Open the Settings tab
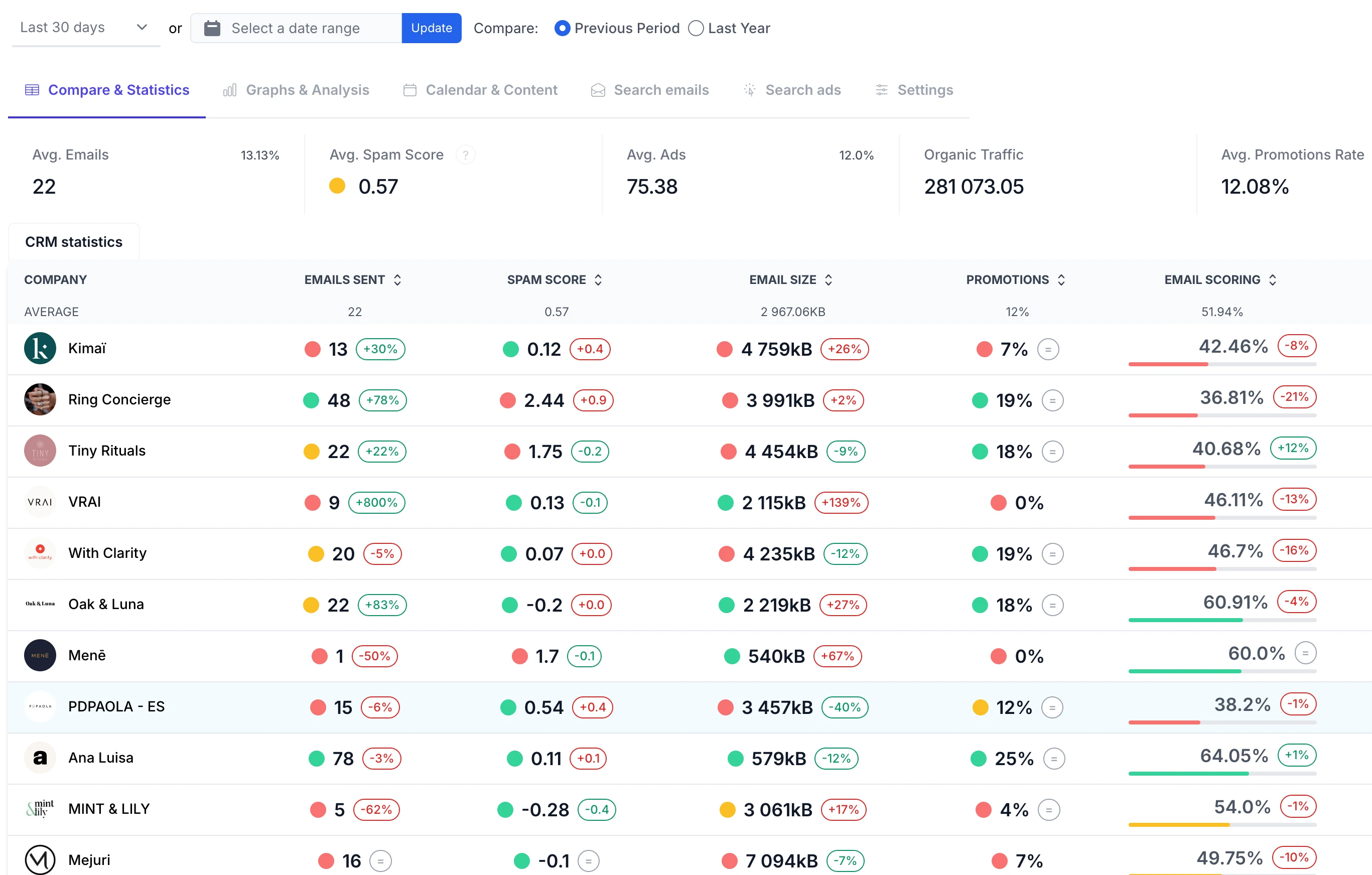 click(x=914, y=90)
